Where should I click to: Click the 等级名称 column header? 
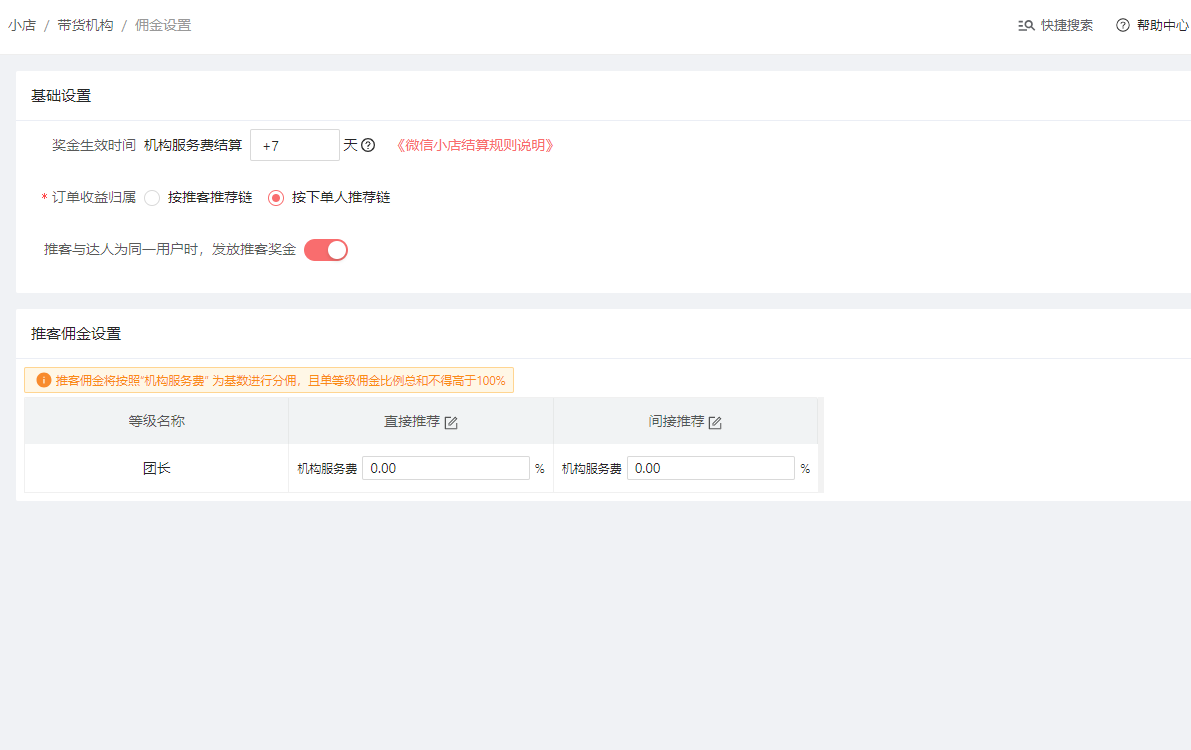click(157, 421)
